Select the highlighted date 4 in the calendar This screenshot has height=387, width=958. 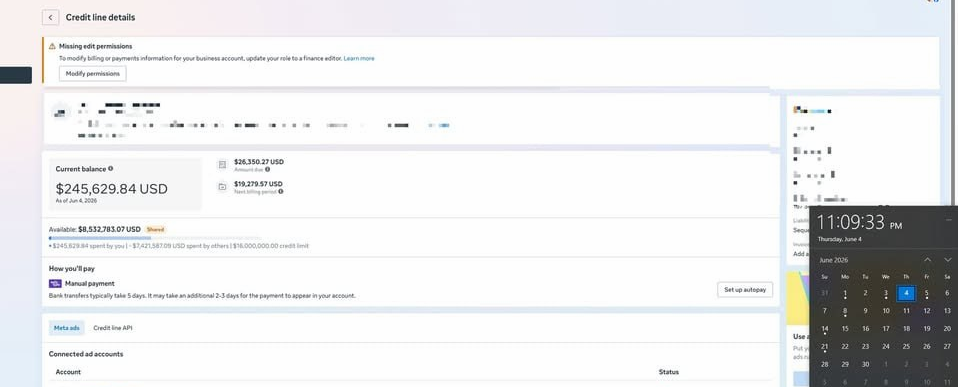point(906,293)
